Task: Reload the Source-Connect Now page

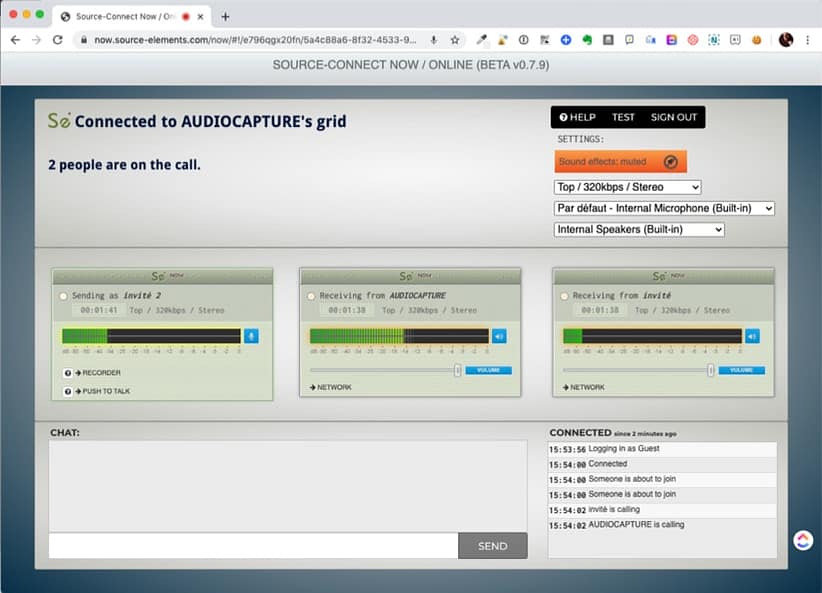Action: [58, 40]
